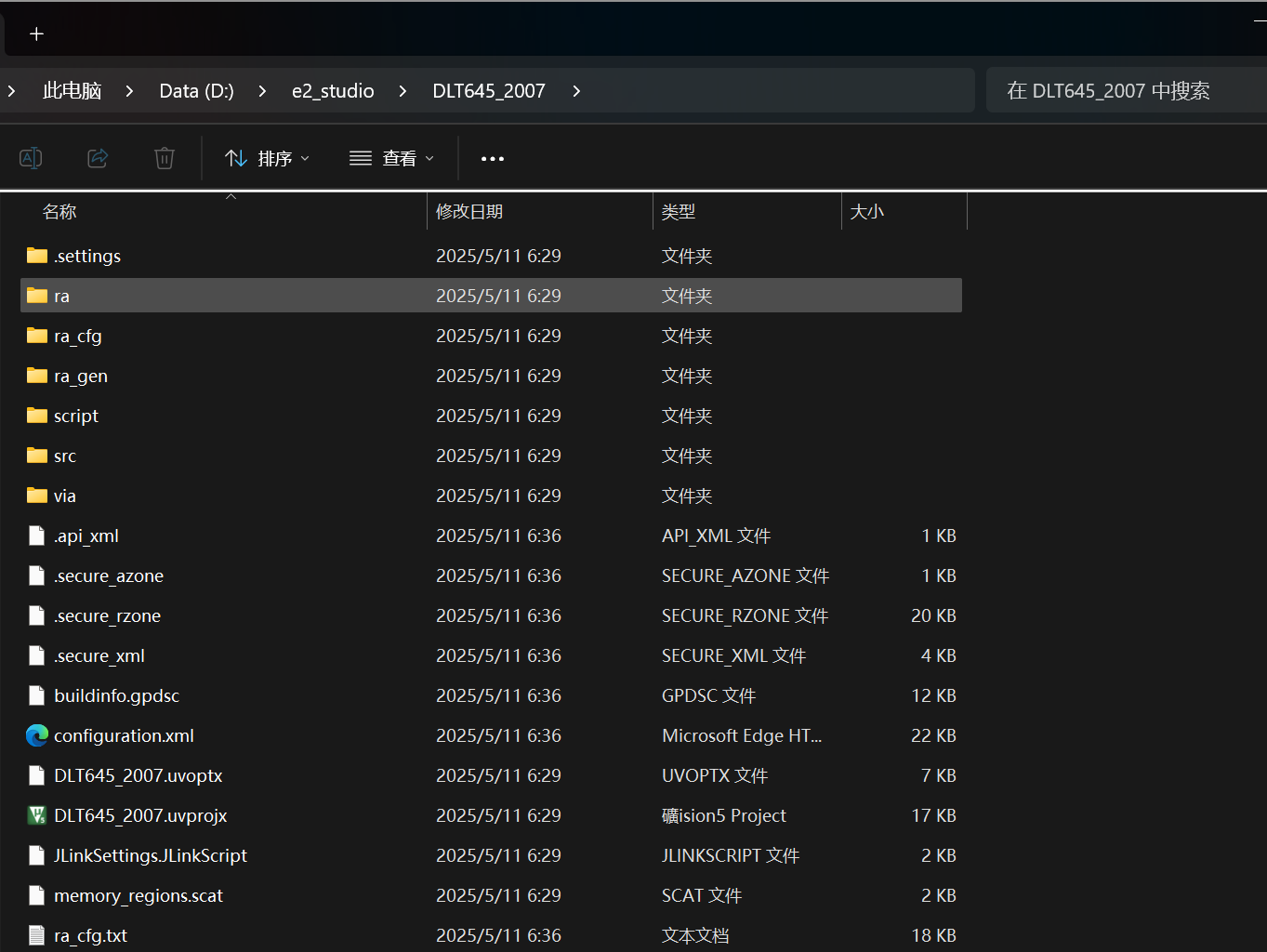The image size is (1267, 952).
Task: Select the .secure_azone file icon
Action: click(37, 575)
